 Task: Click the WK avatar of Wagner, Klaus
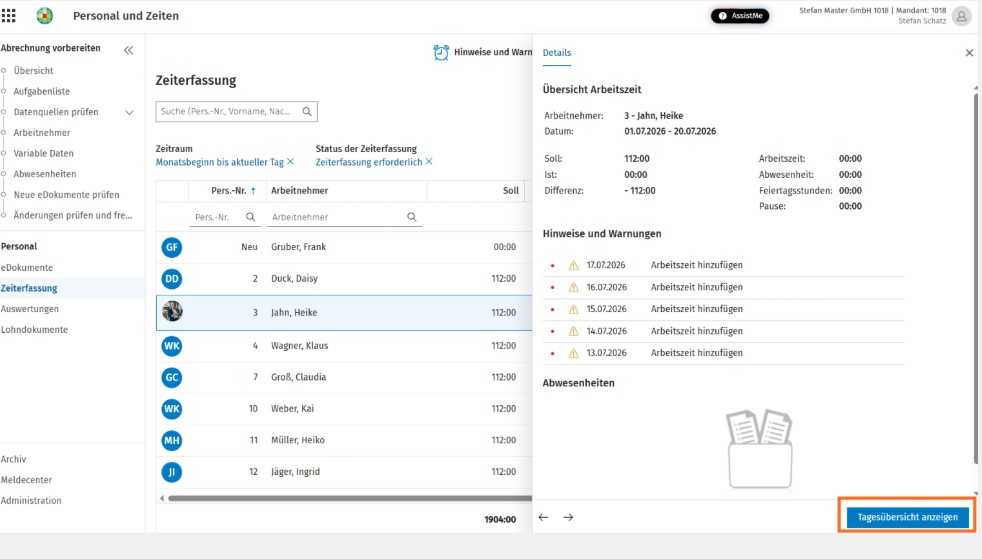(172, 346)
